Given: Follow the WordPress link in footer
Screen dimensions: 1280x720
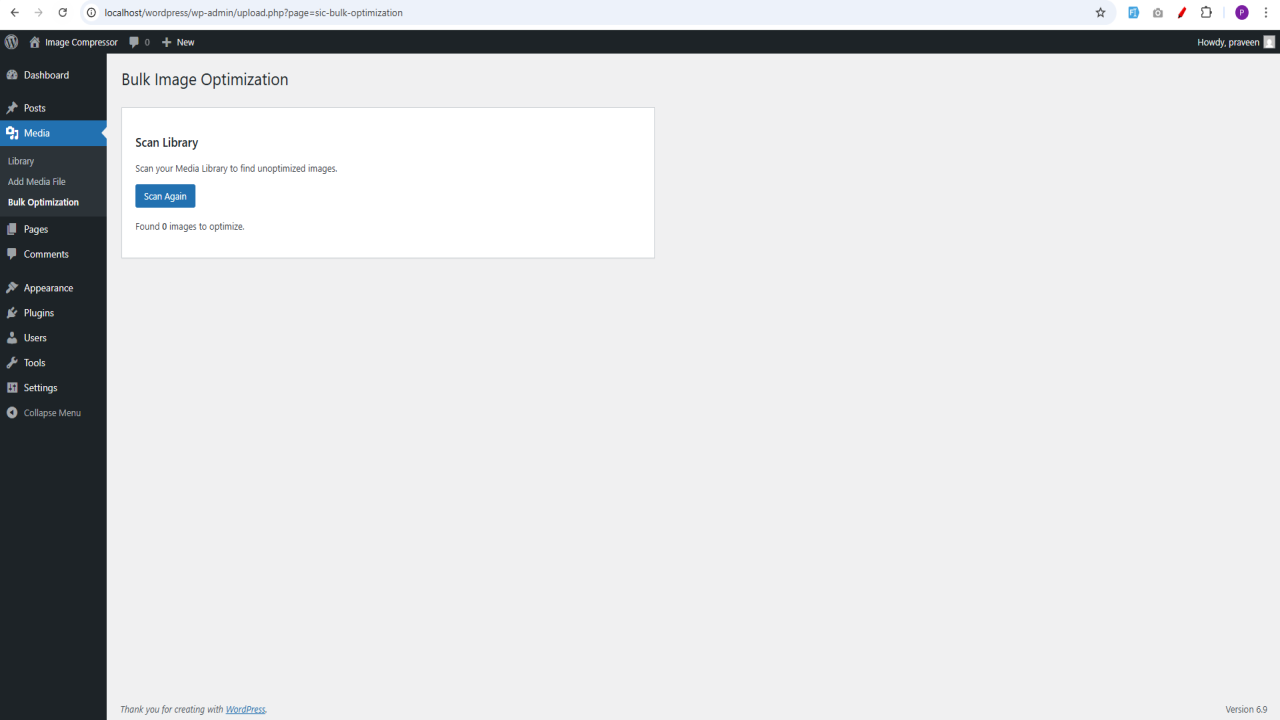Looking at the screenshot, I should 246,709.
